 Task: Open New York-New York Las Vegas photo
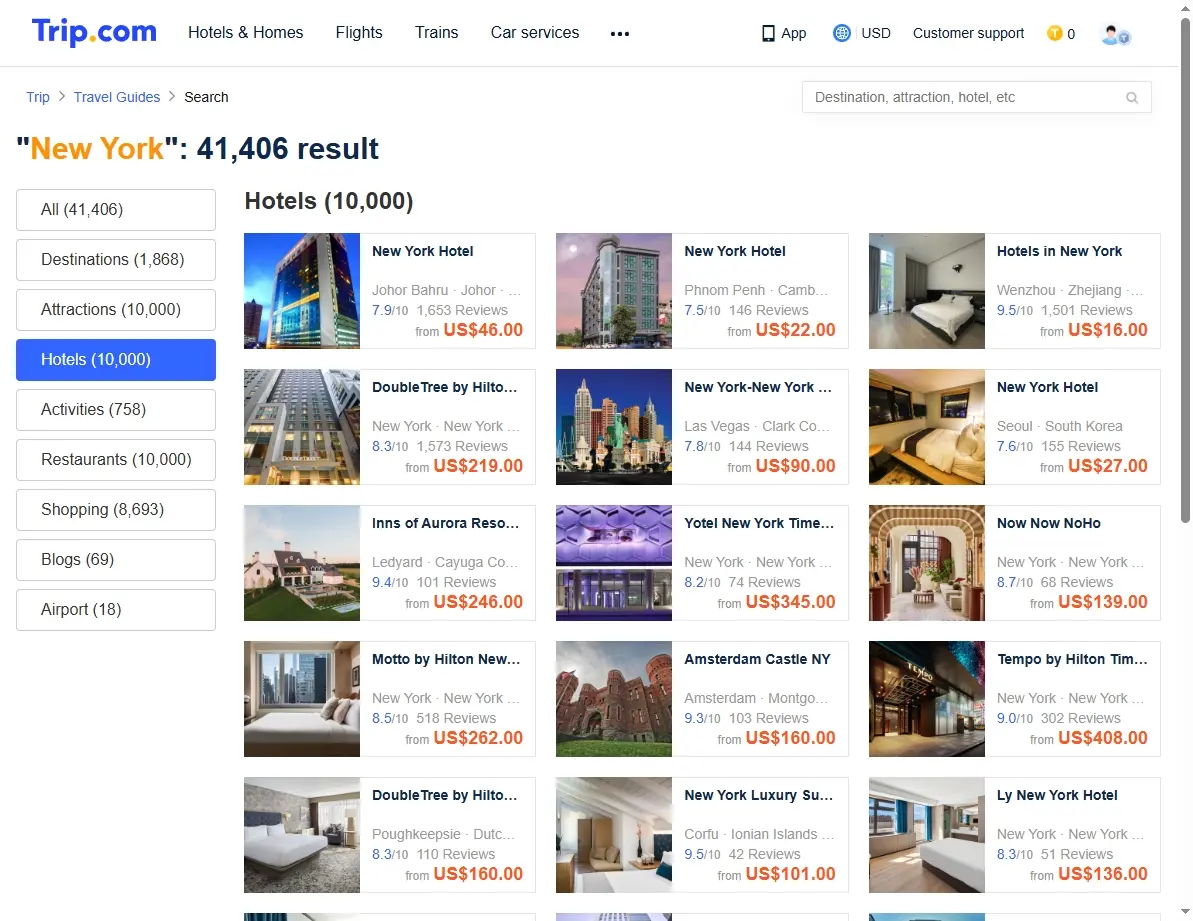(x=614, y=427)
